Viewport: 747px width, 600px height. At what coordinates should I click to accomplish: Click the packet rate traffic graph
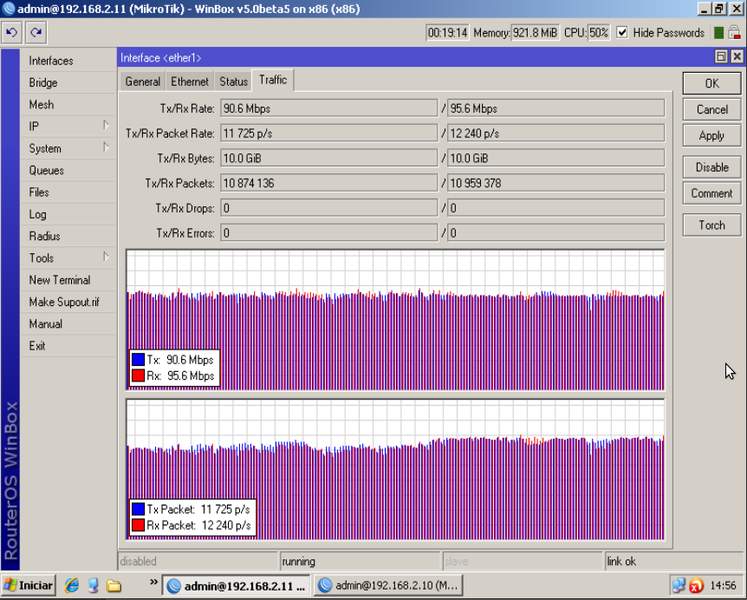click(395, 469)
